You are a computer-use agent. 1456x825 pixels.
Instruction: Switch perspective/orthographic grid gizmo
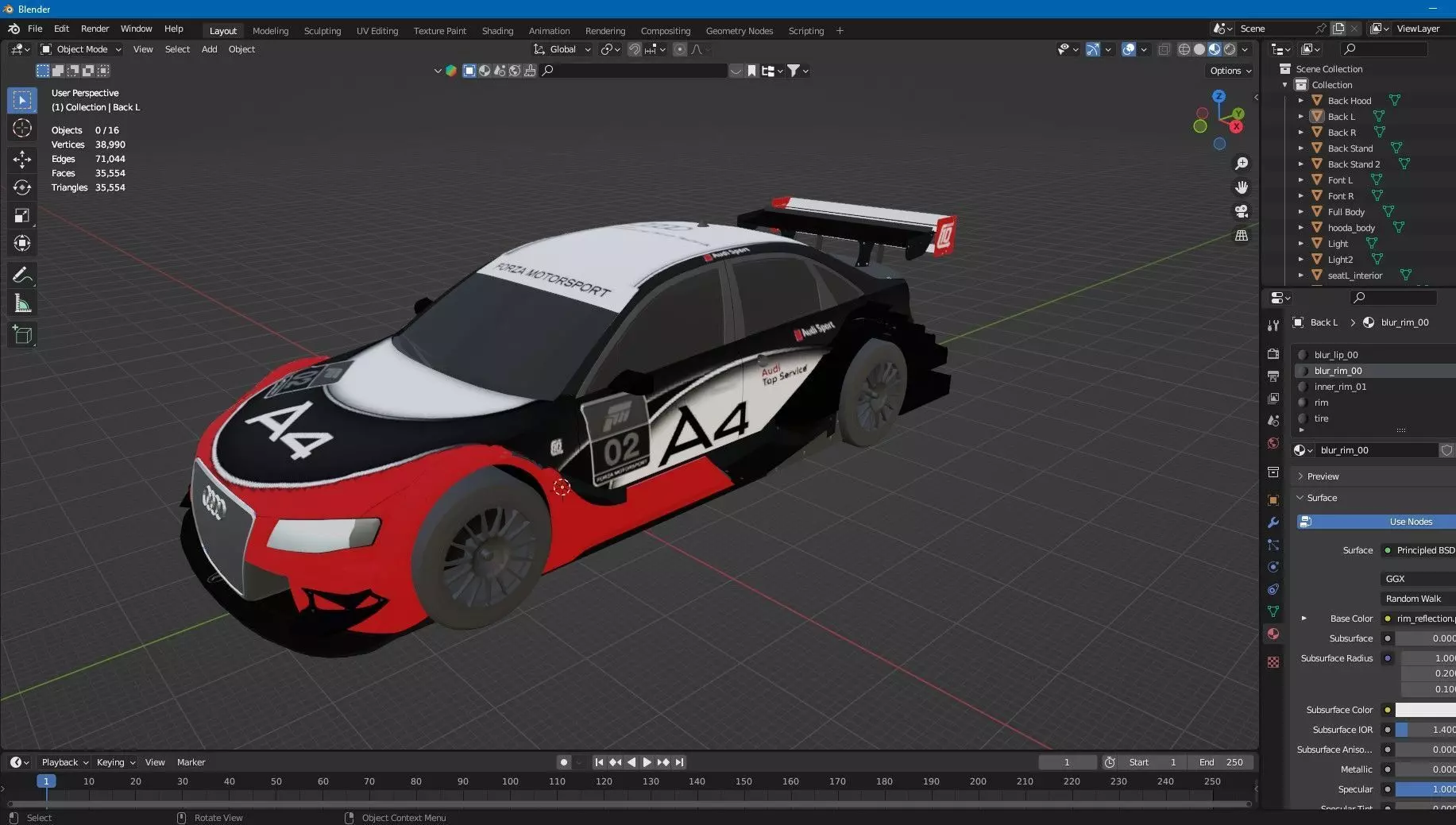point(1241,236)
